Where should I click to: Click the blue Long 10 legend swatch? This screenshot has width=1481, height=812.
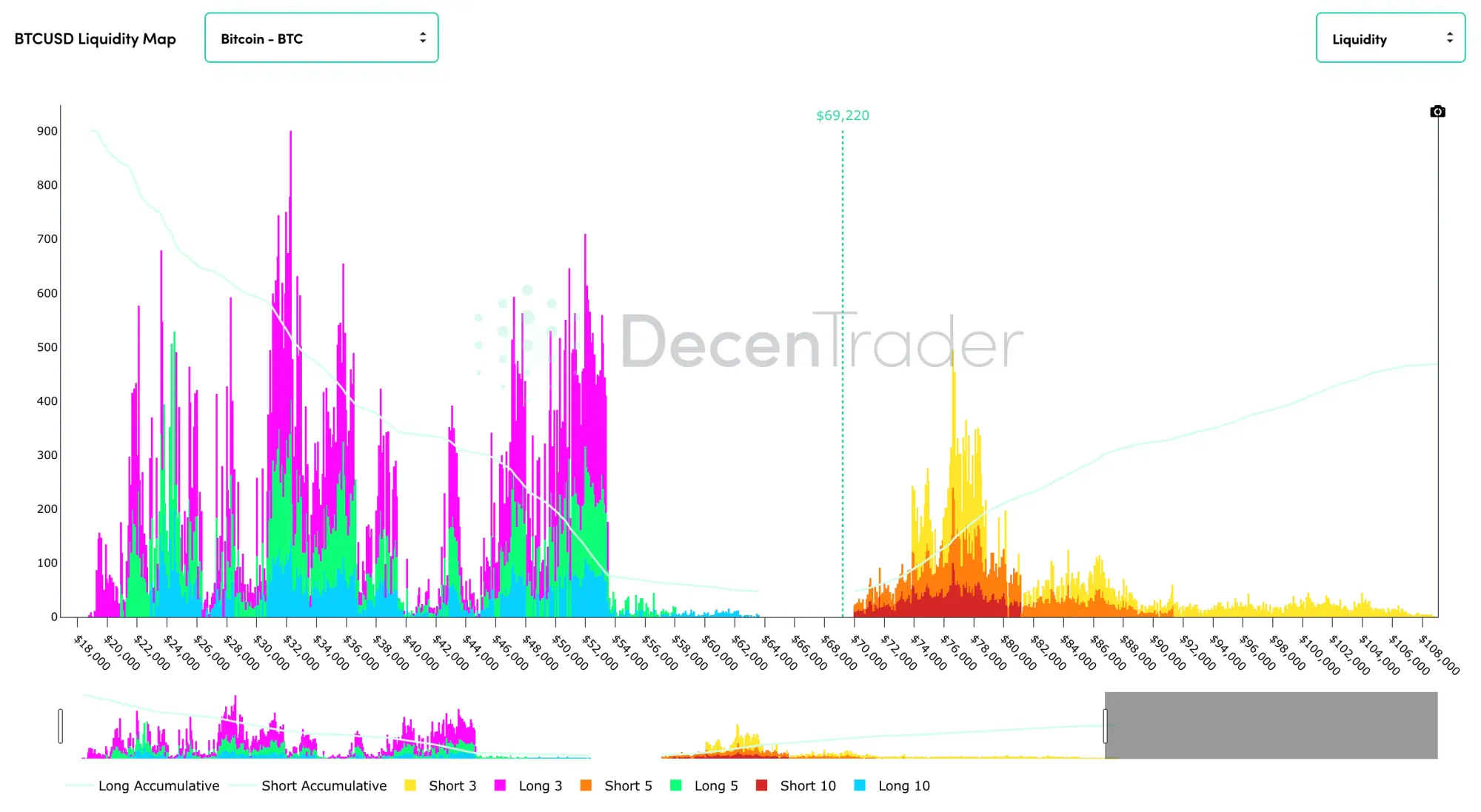(860, 785)
